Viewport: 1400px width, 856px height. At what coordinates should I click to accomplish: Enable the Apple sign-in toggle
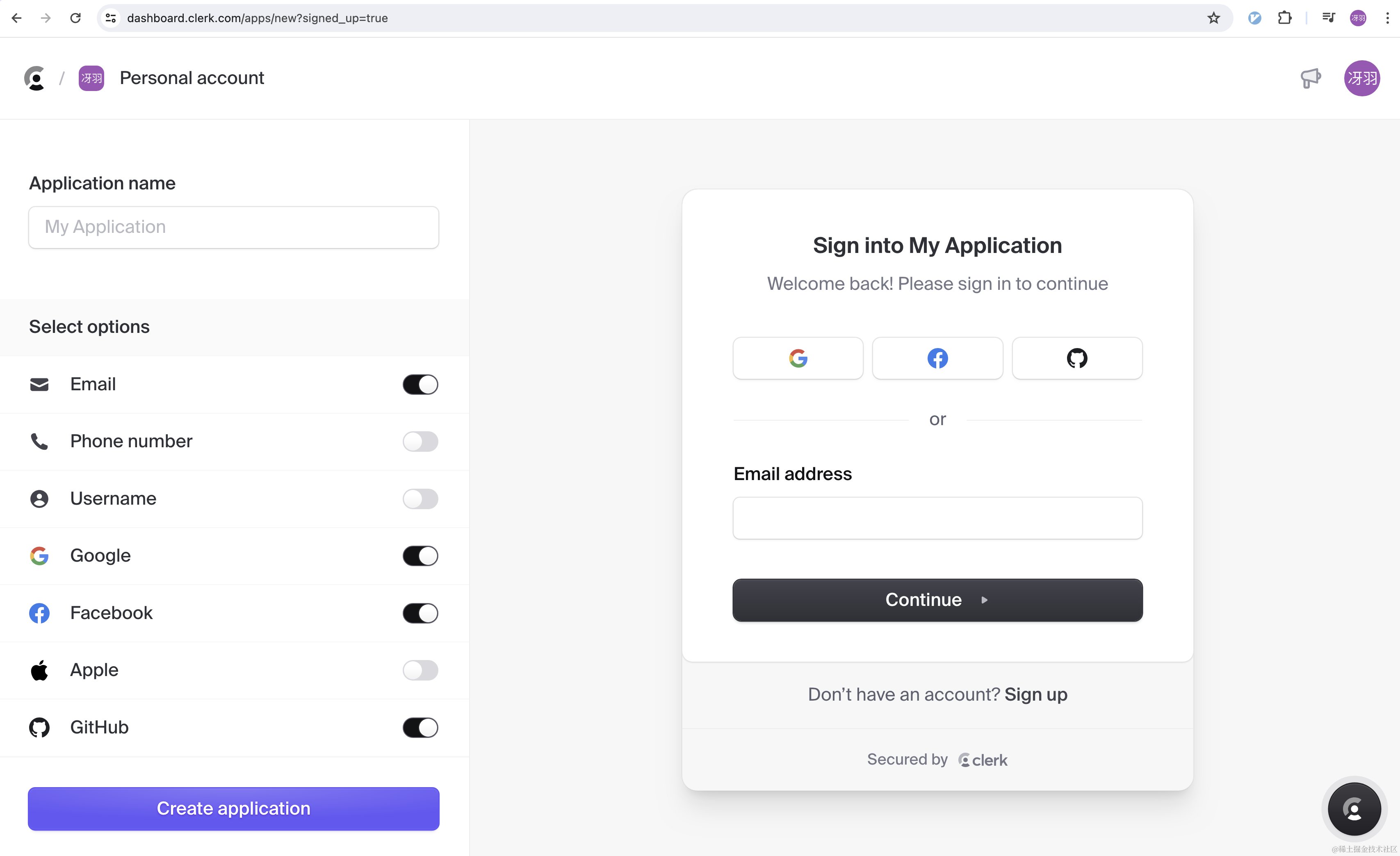click(420, 670)
